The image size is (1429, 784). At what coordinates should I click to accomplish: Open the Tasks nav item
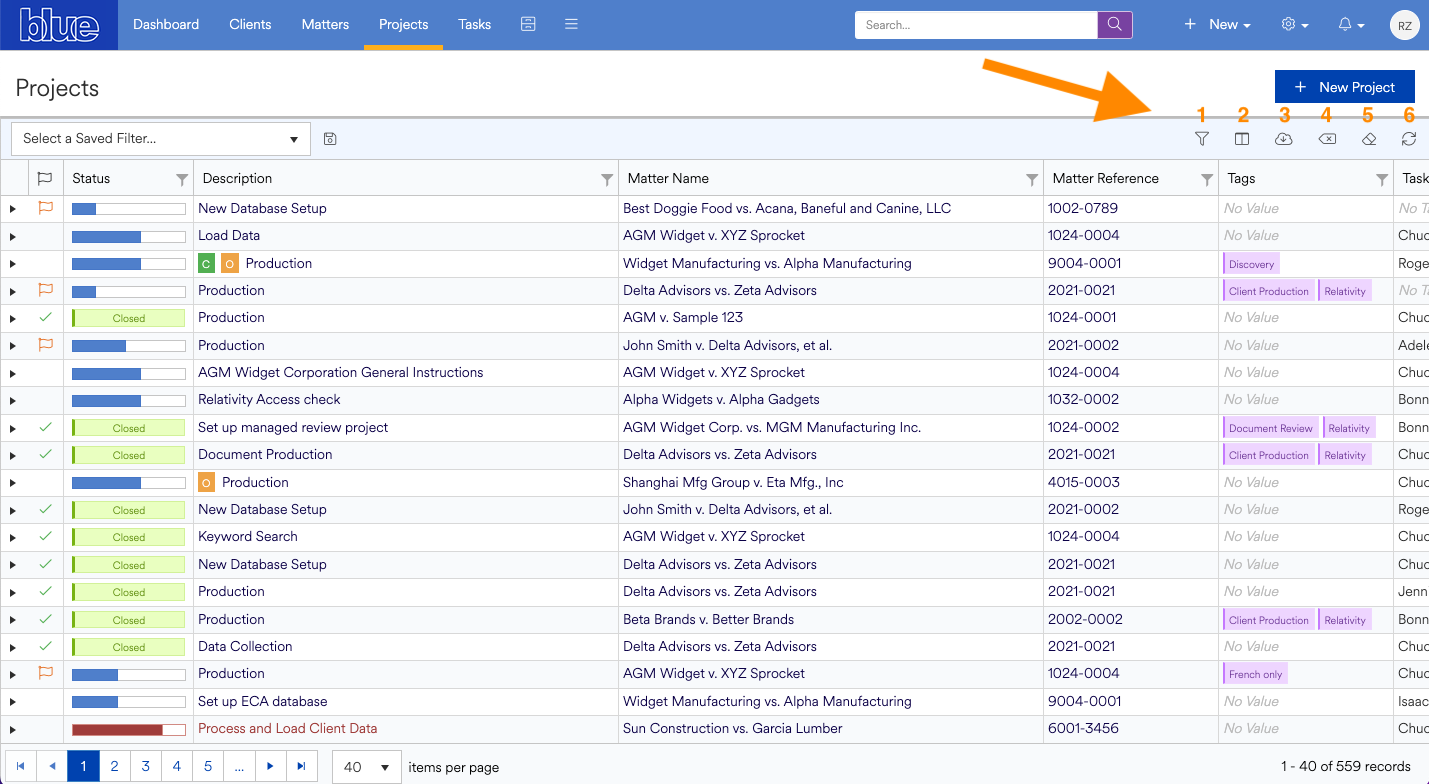[x=475, y=24]
